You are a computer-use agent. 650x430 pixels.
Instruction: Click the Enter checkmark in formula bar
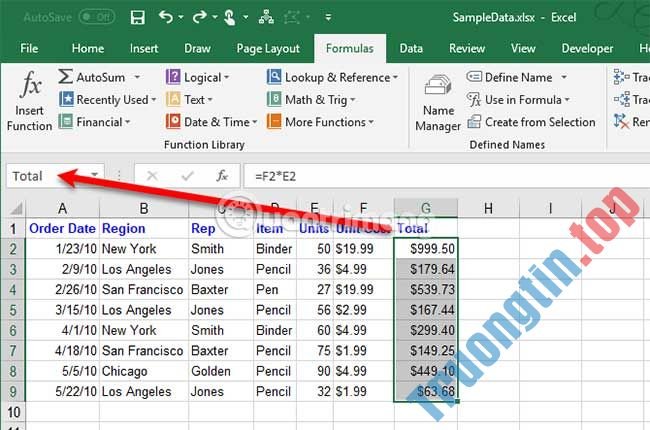[x=187, y=176]
